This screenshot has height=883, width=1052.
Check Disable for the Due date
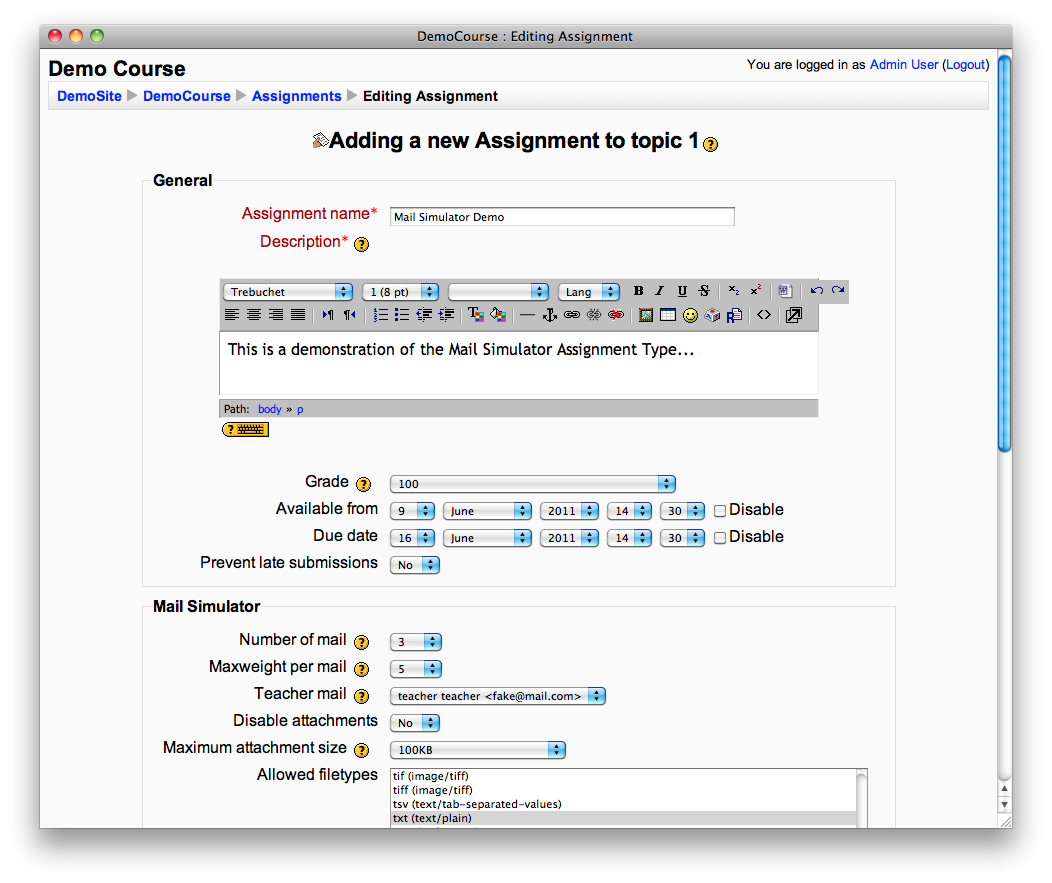point(720,537)
